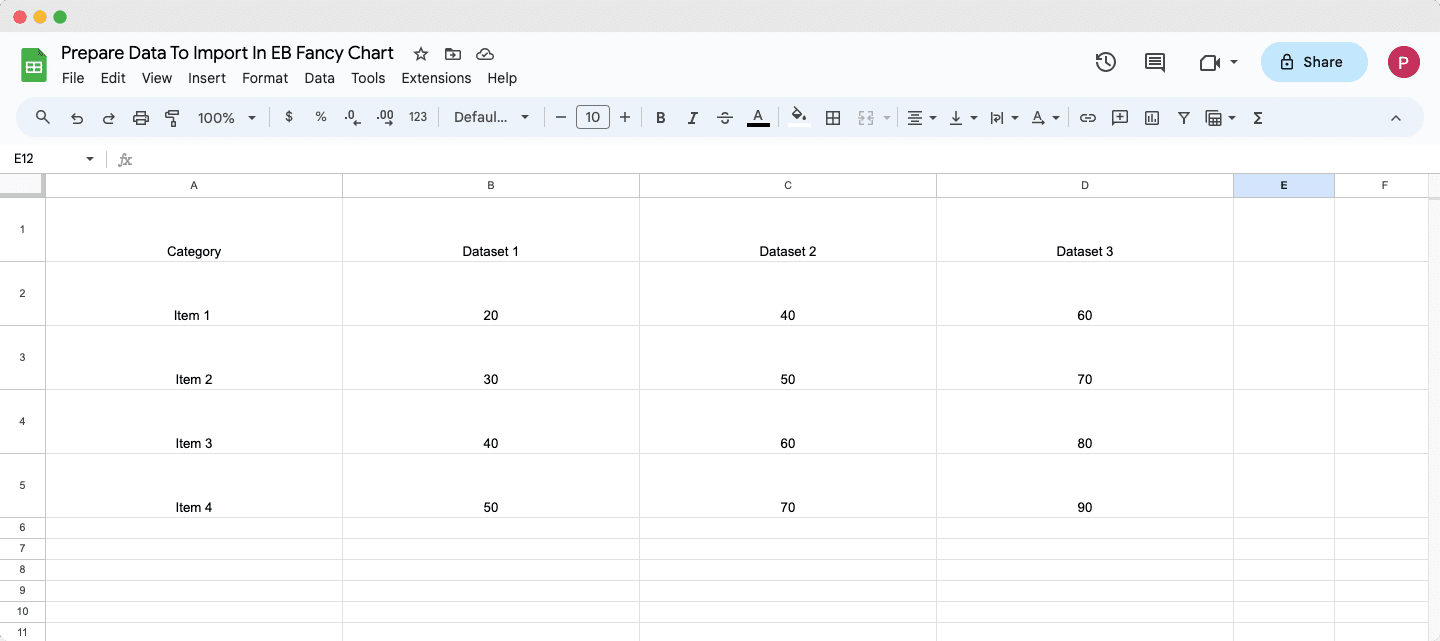Decrease decimal places for the selection
Screen dimensions: 1440x641
351,117
